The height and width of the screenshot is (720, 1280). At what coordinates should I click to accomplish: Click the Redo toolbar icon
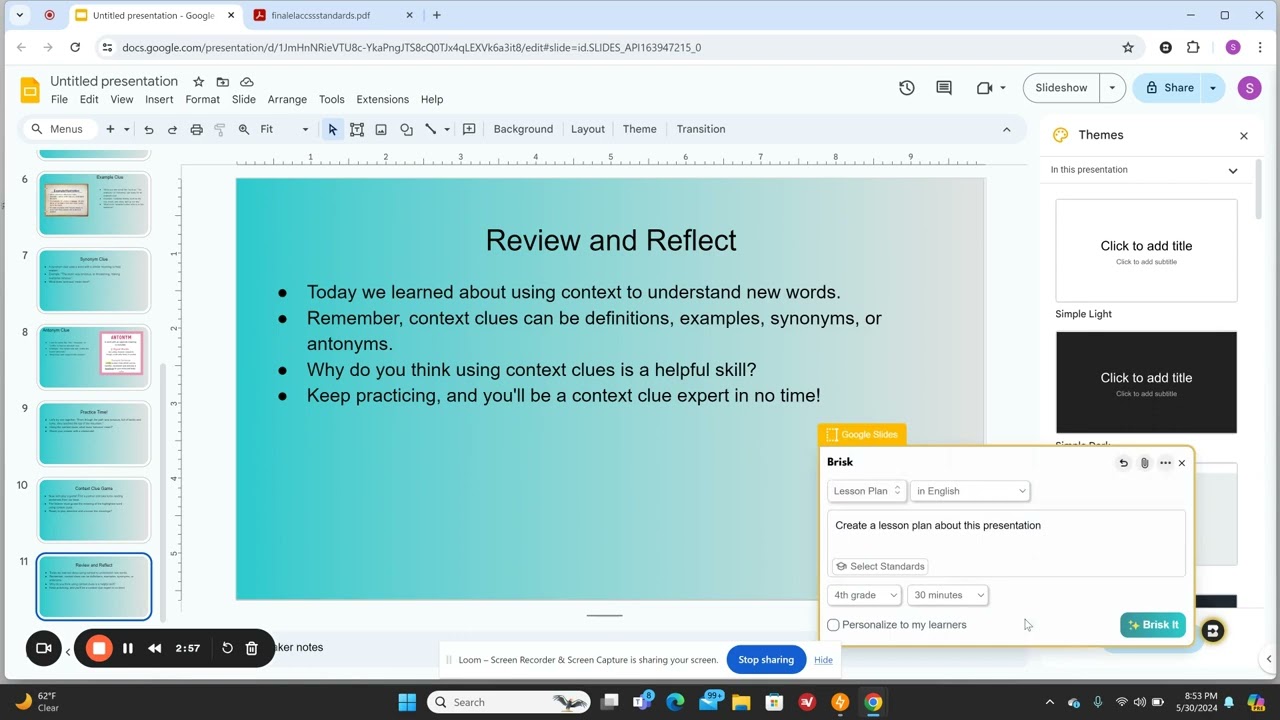tap(172, 129)
